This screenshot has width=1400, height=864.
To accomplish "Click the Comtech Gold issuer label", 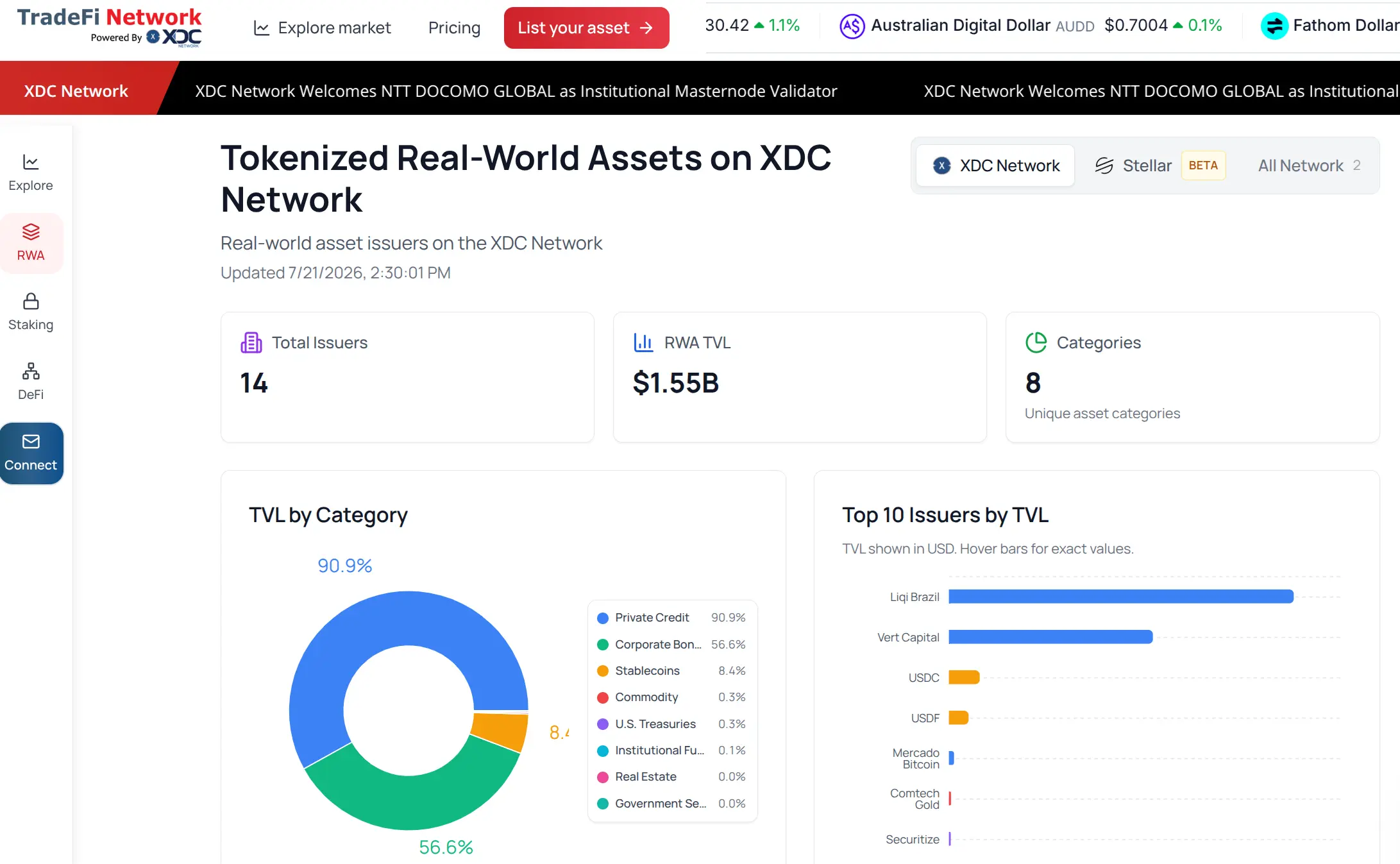I will click(915, 799).
